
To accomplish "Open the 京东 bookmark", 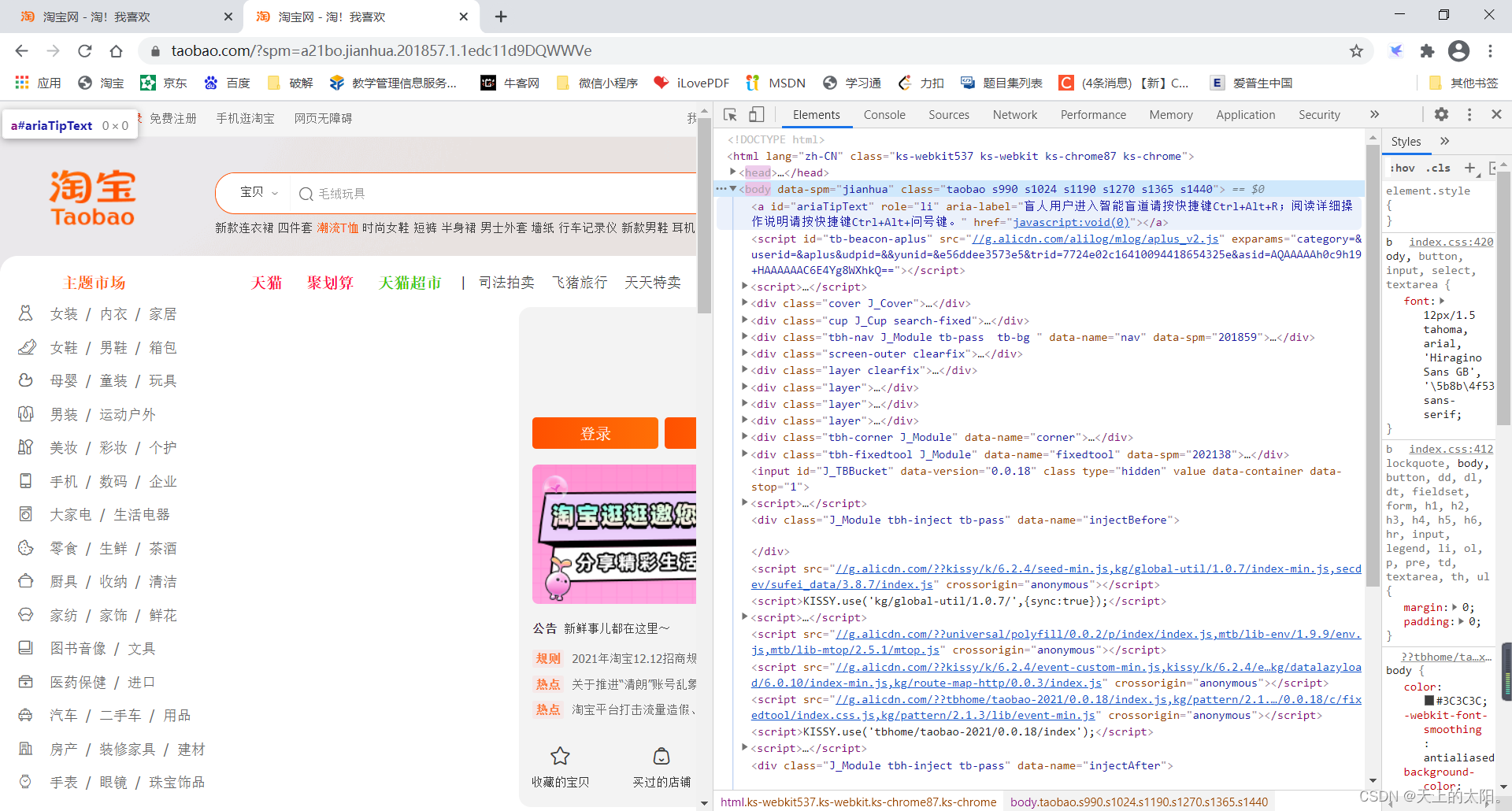I will (164, 83).
